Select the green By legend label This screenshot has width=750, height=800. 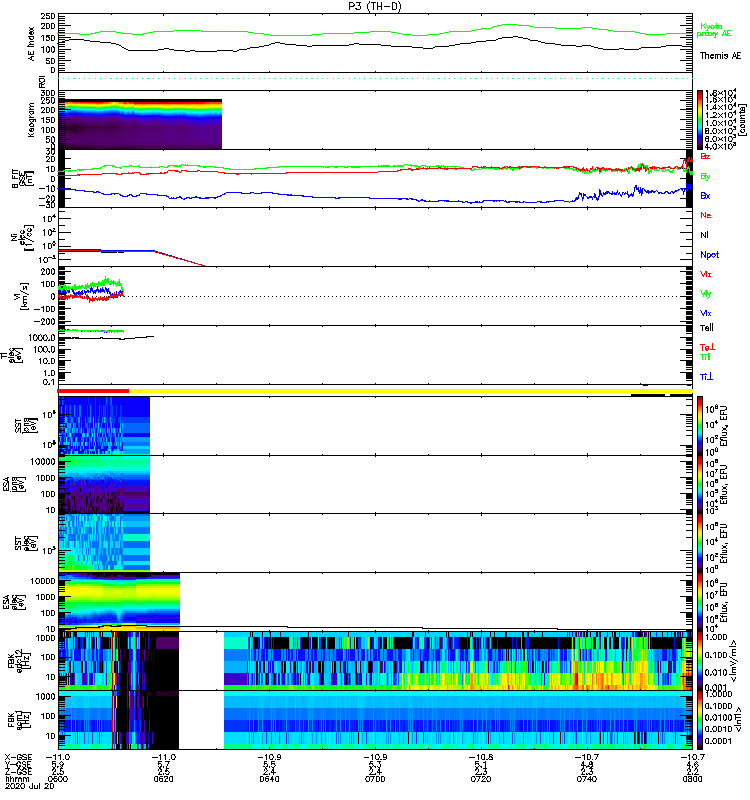tap(705, 176)
